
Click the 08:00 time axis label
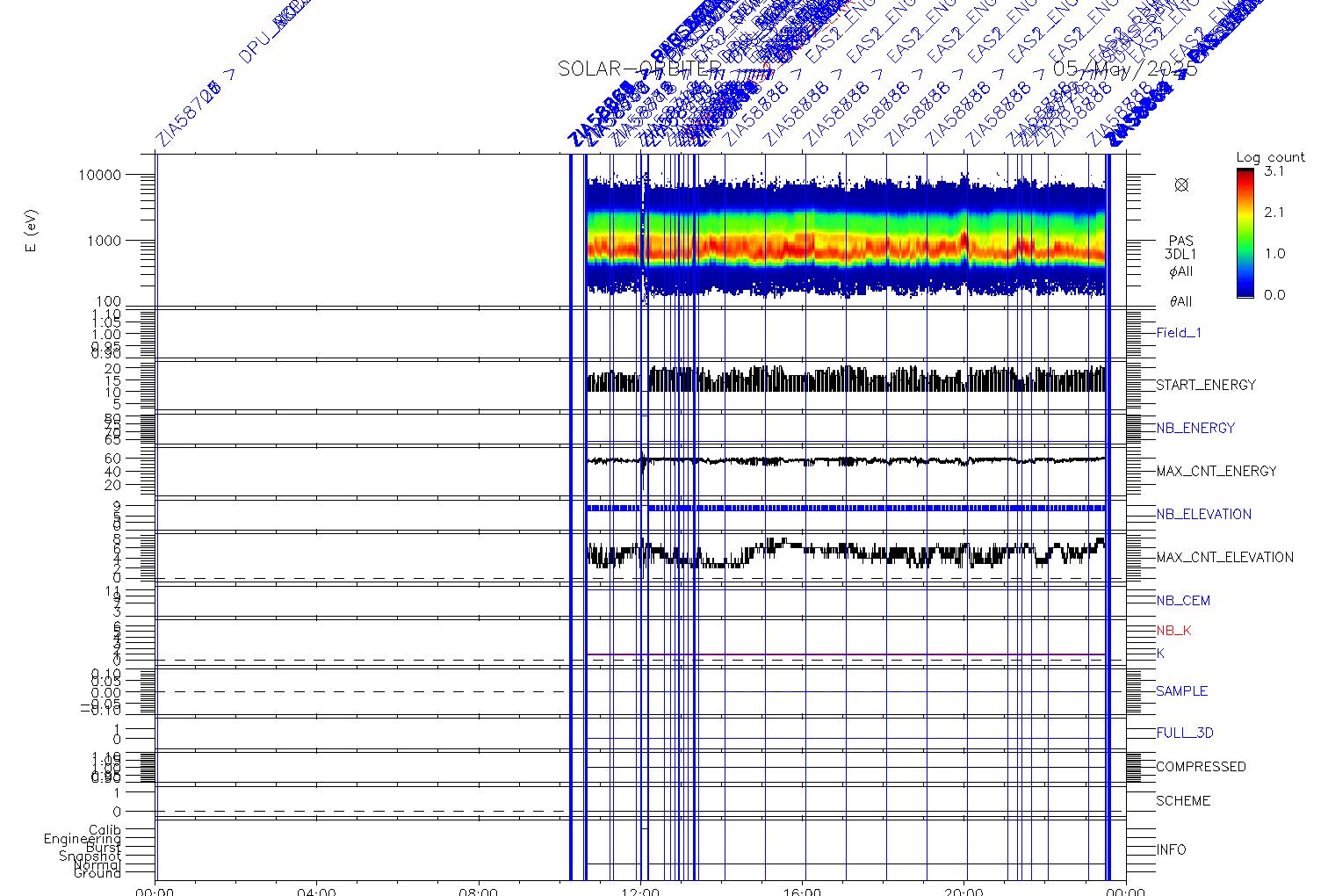point(479,891)
